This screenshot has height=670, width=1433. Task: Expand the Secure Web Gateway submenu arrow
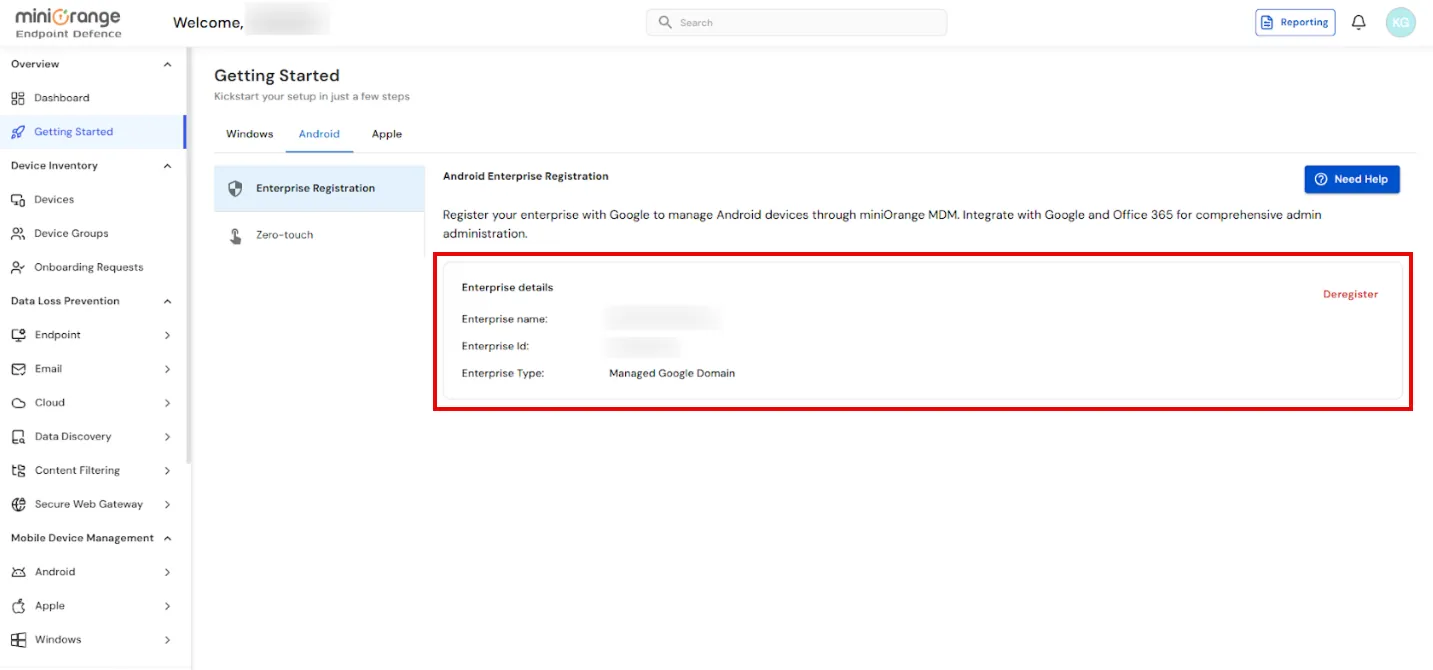coord(167,505)
